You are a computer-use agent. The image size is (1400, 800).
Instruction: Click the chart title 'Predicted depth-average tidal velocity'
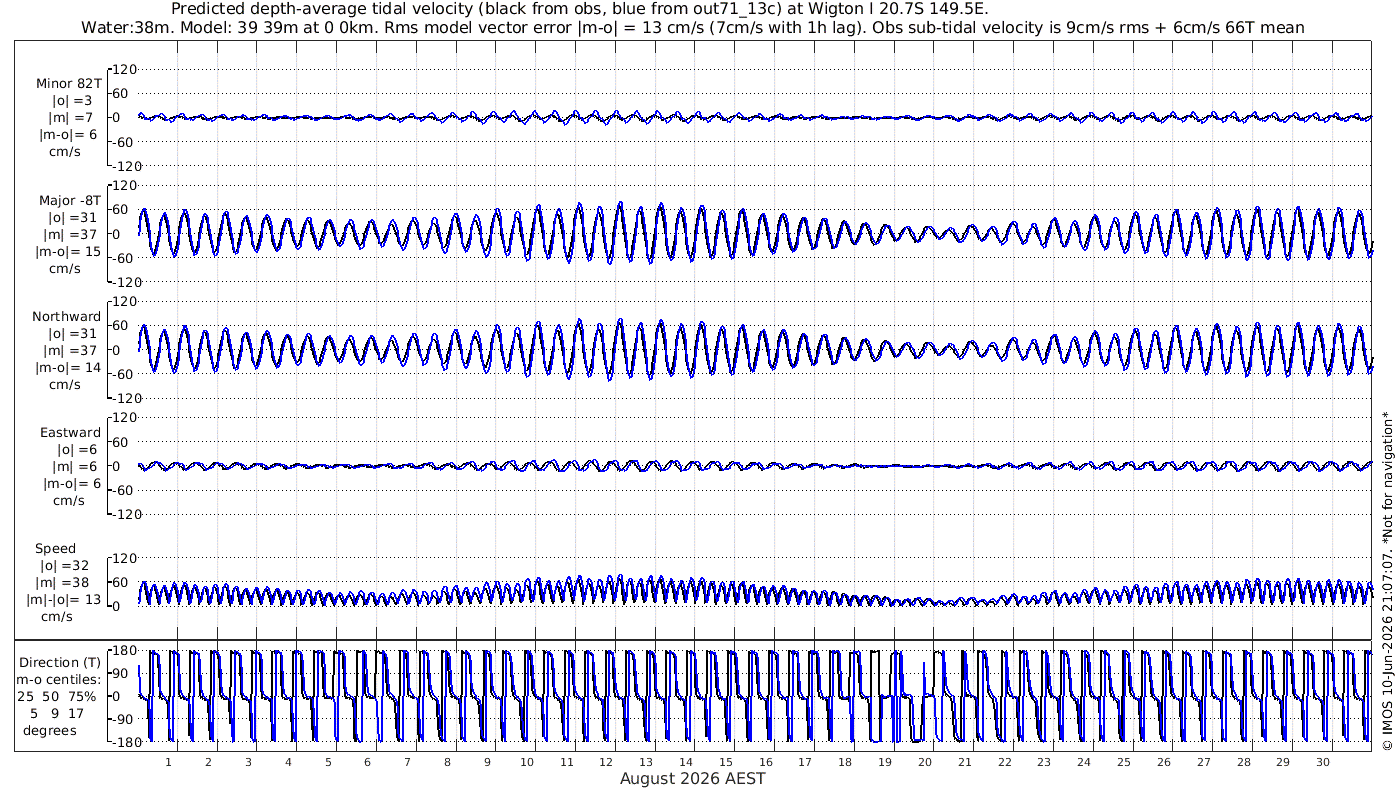point(323,9)
